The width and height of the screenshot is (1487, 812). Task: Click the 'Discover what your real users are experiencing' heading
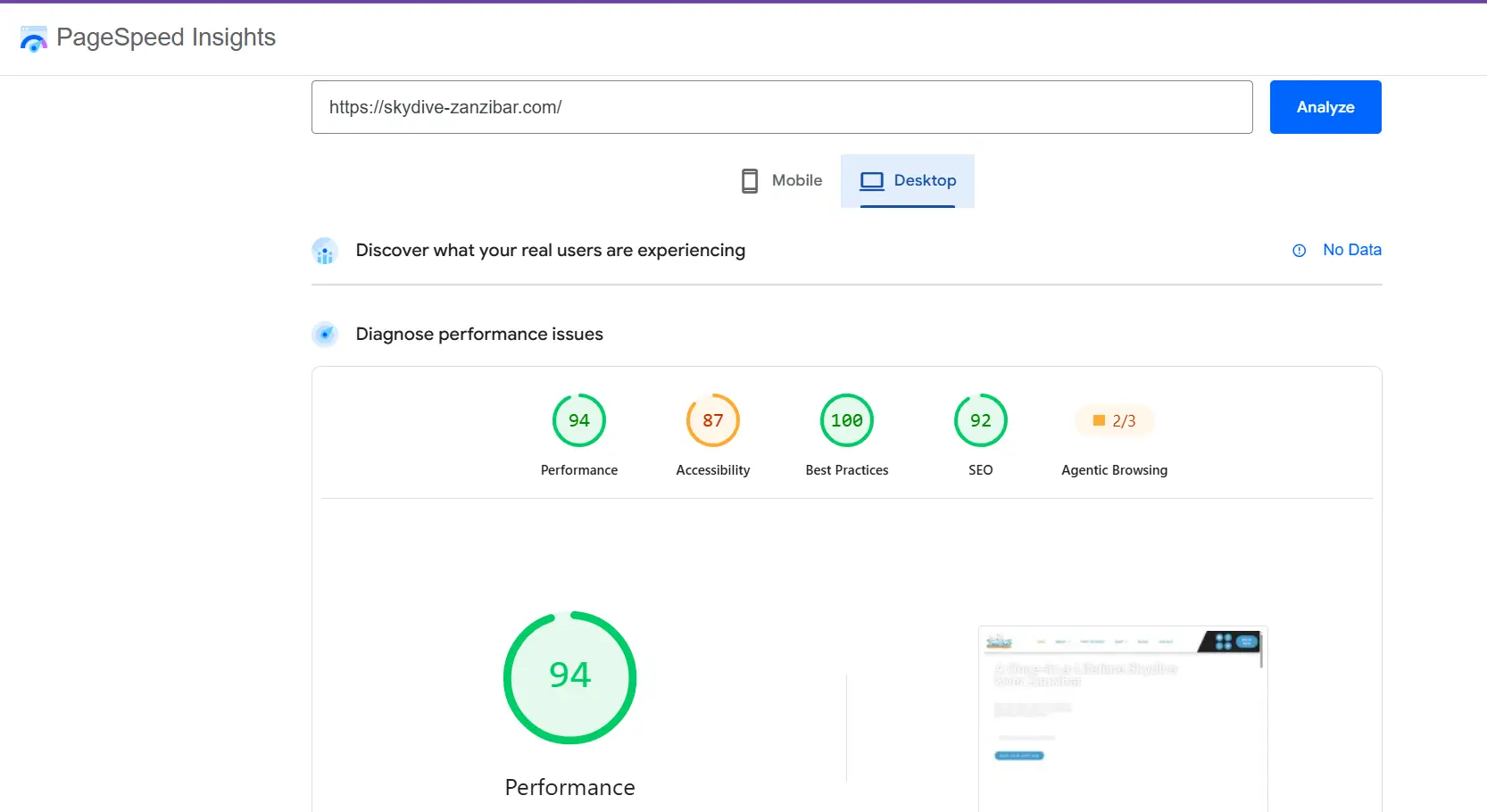pos(551,250)
